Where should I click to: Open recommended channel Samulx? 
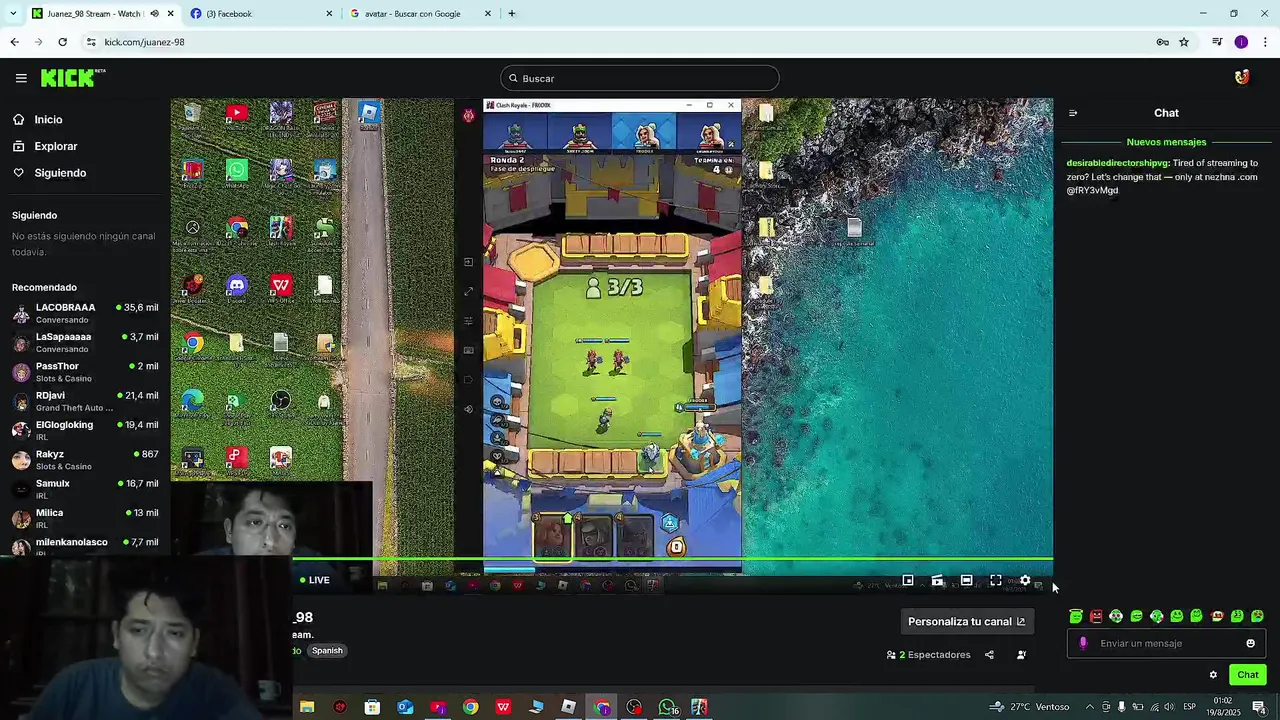coord(85,489)
